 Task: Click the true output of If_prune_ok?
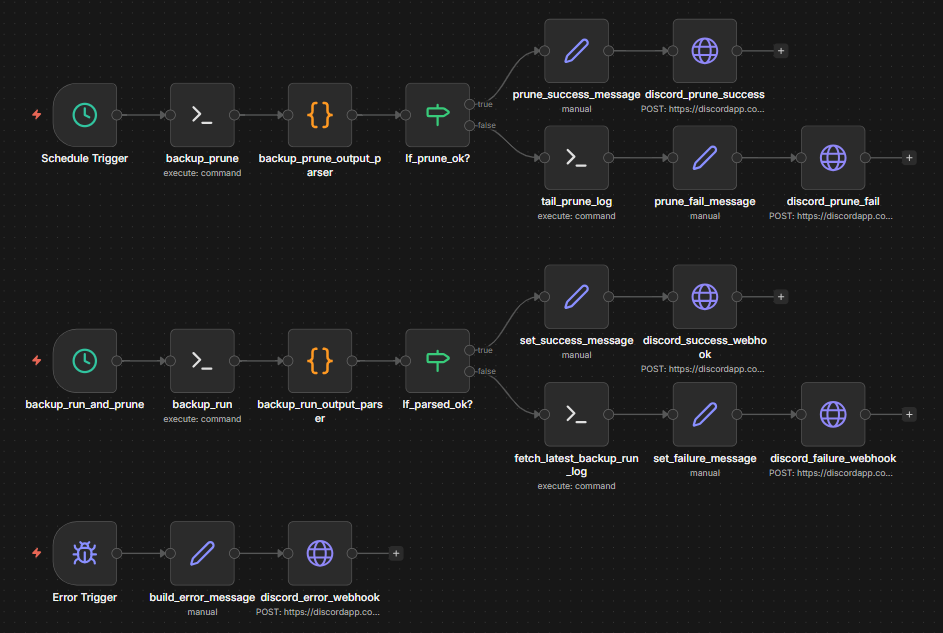click(470, 104)
